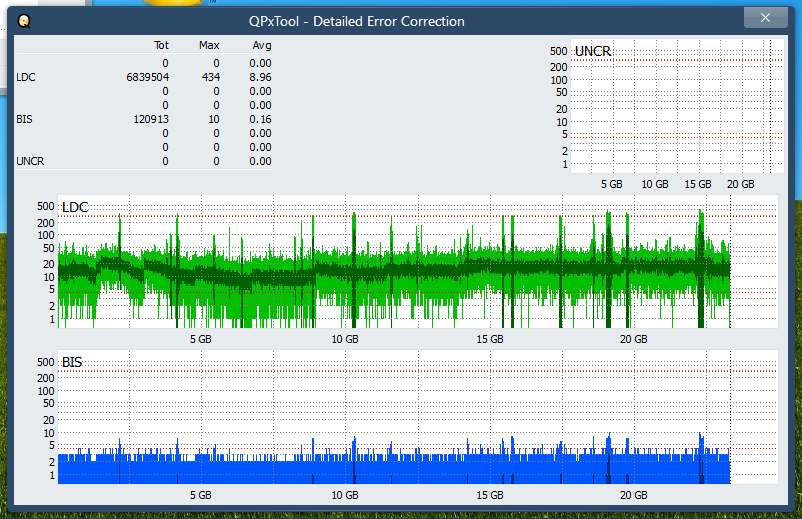Image resolution: width=802 pixels, height=519 pixels.
Task: Click the Avg column header
Action: 260,45
